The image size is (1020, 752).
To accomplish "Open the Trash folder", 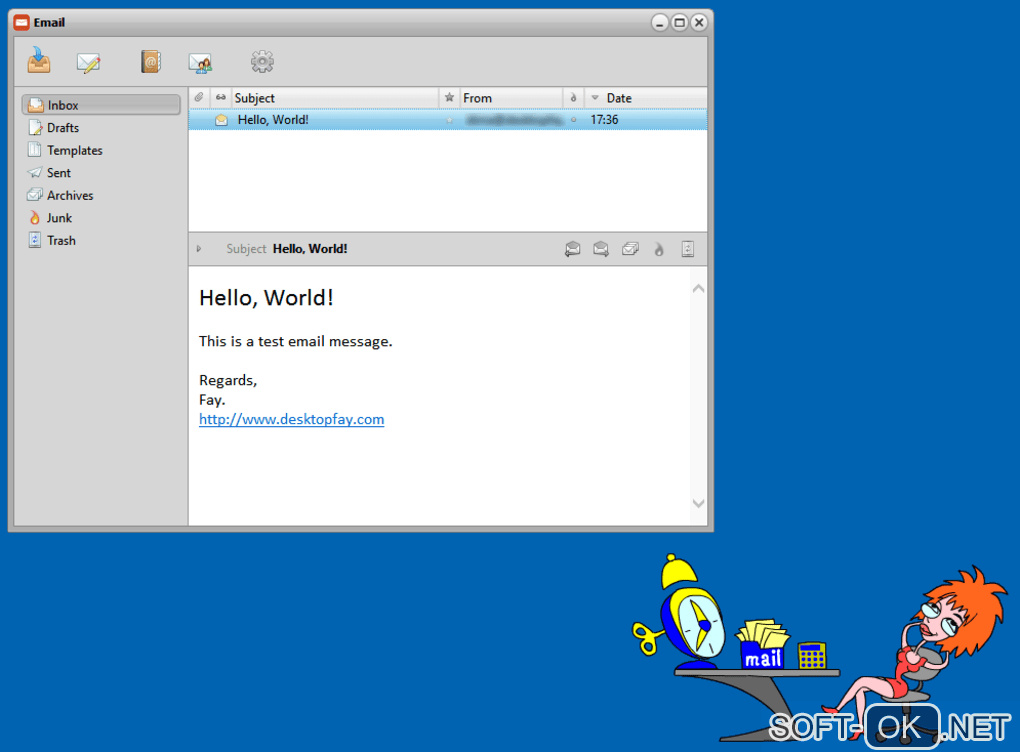I will tap(60, 240).
